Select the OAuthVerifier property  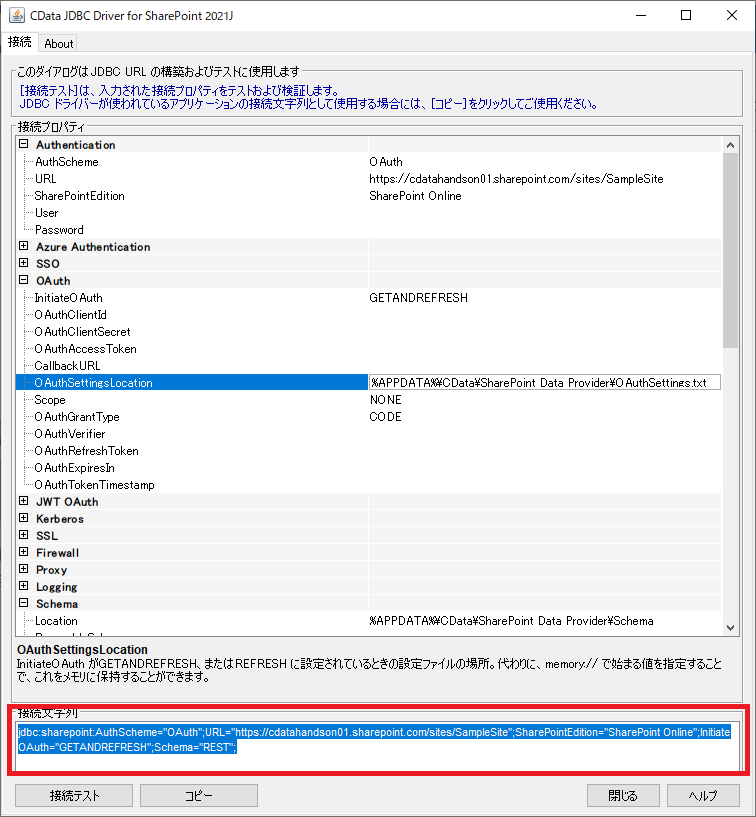pyautogui.click(x=70, y=434)
